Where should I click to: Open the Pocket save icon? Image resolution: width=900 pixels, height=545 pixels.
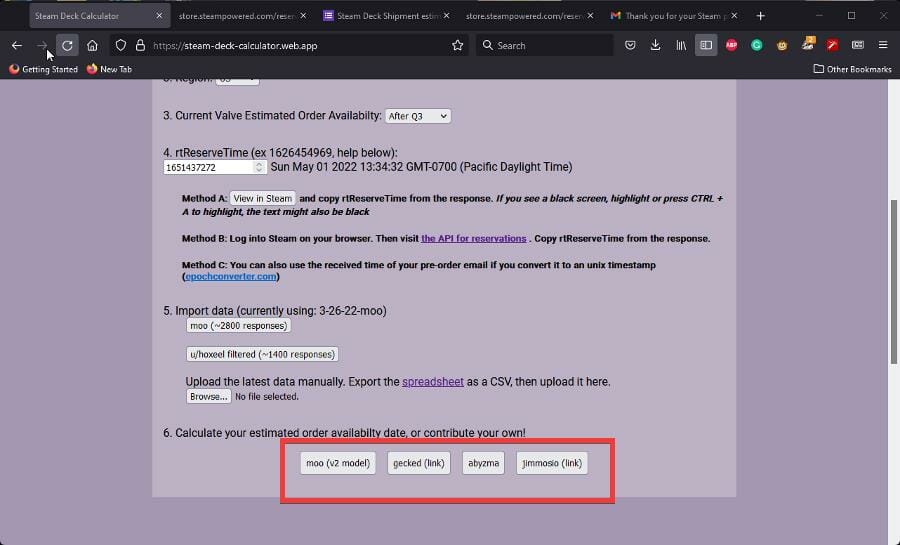pos(630,45)
